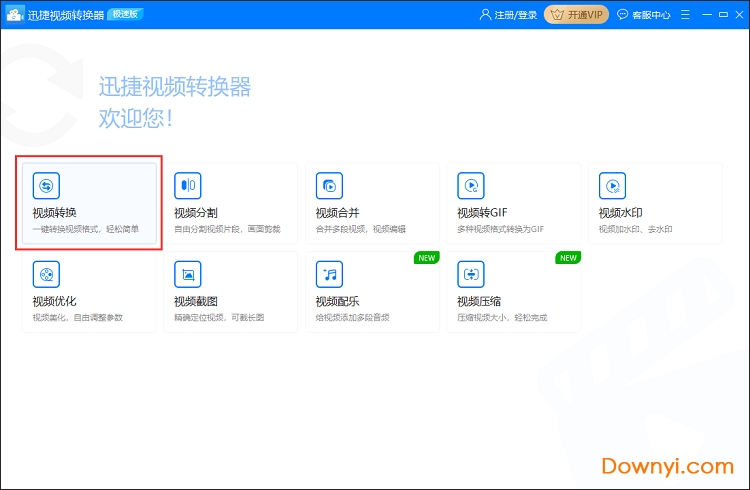750x490 pixels.
Task: Click the 视频优化 optimize icon
Action: (46, 274)
